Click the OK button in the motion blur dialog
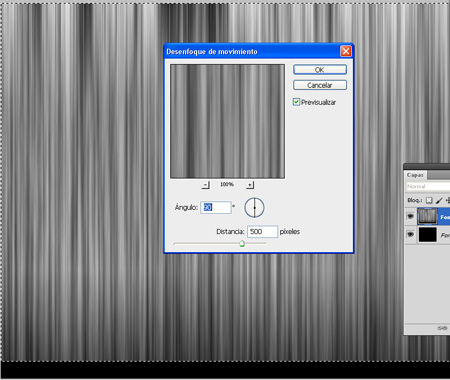 click(x=320, y=70)
